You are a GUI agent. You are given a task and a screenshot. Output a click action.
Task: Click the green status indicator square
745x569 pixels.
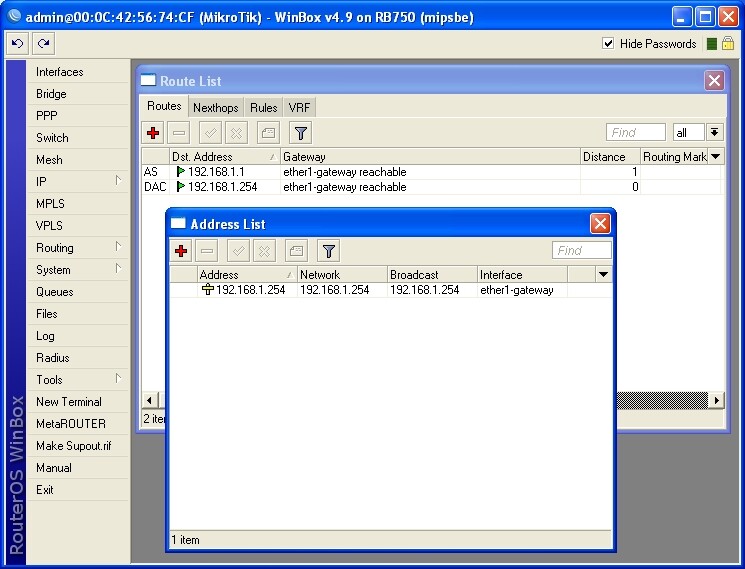point(712,44)
